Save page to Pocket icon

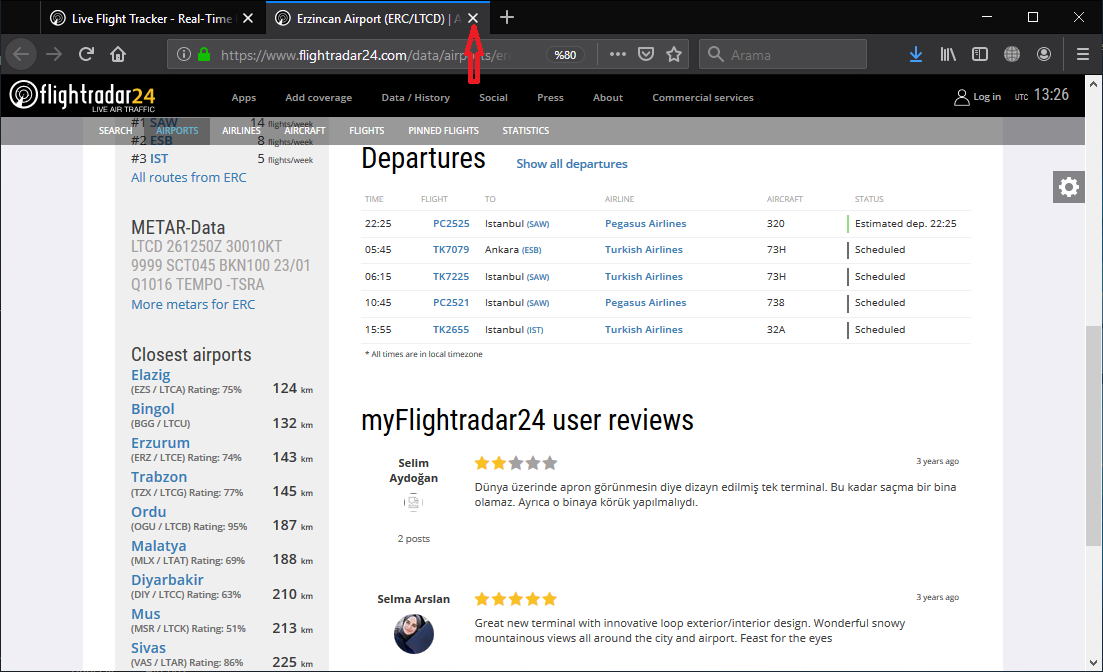pos(646,54)
